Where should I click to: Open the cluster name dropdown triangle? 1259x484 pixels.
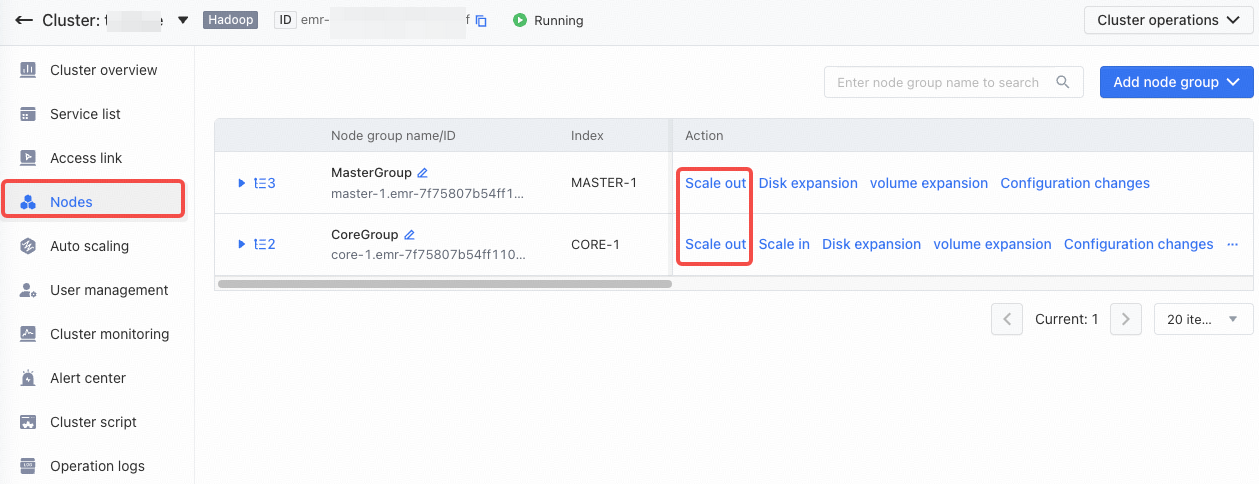(x=182, y=20)
